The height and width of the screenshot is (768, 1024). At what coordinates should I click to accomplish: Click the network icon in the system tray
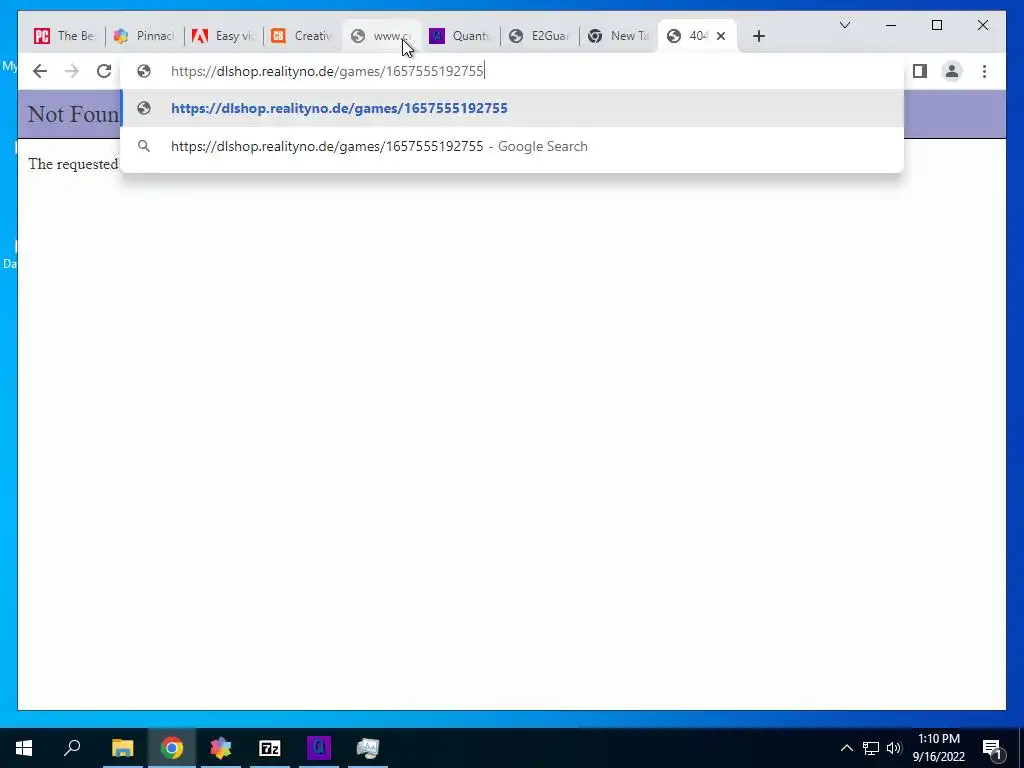[871, 748]
